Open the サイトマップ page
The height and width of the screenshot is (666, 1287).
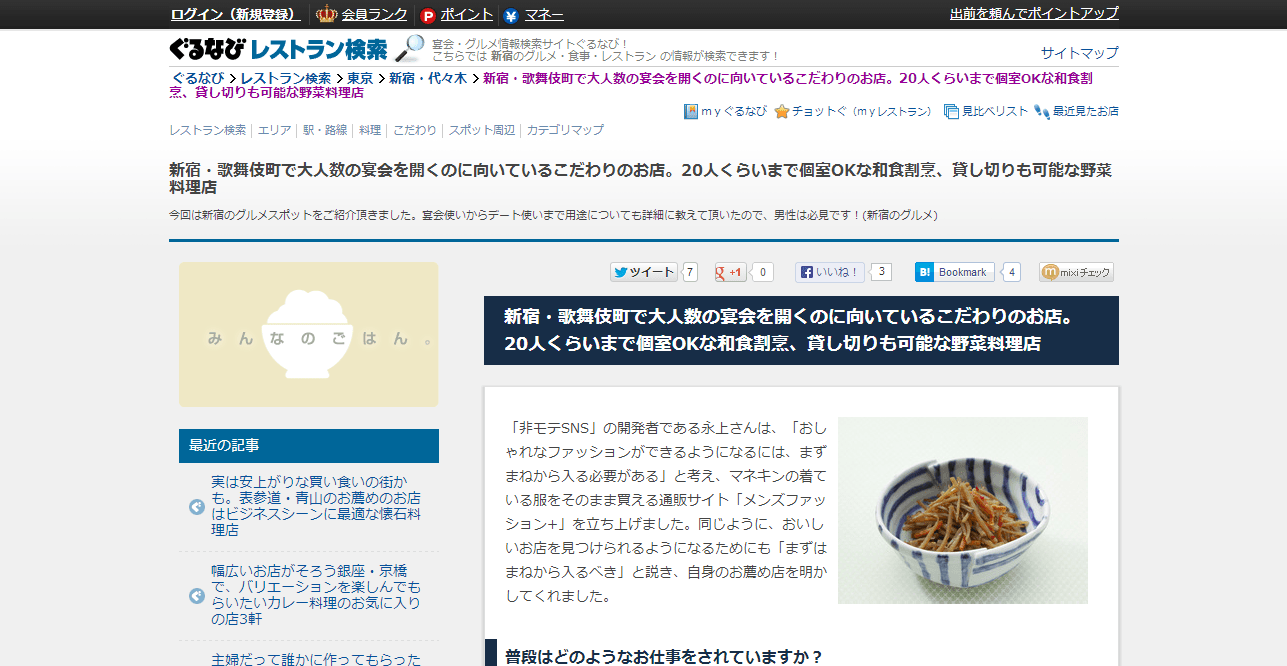pyautogui.click(x=1077, y=51)
